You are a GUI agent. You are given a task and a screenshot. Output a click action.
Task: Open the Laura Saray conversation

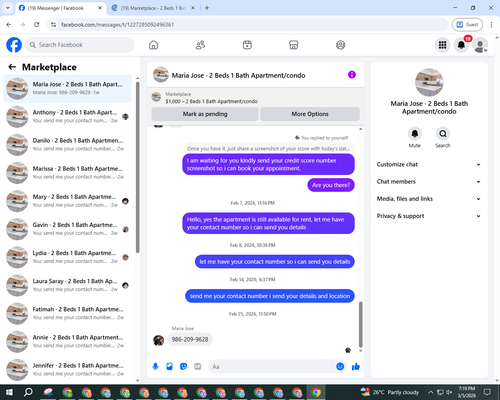(x=67, y=285)
